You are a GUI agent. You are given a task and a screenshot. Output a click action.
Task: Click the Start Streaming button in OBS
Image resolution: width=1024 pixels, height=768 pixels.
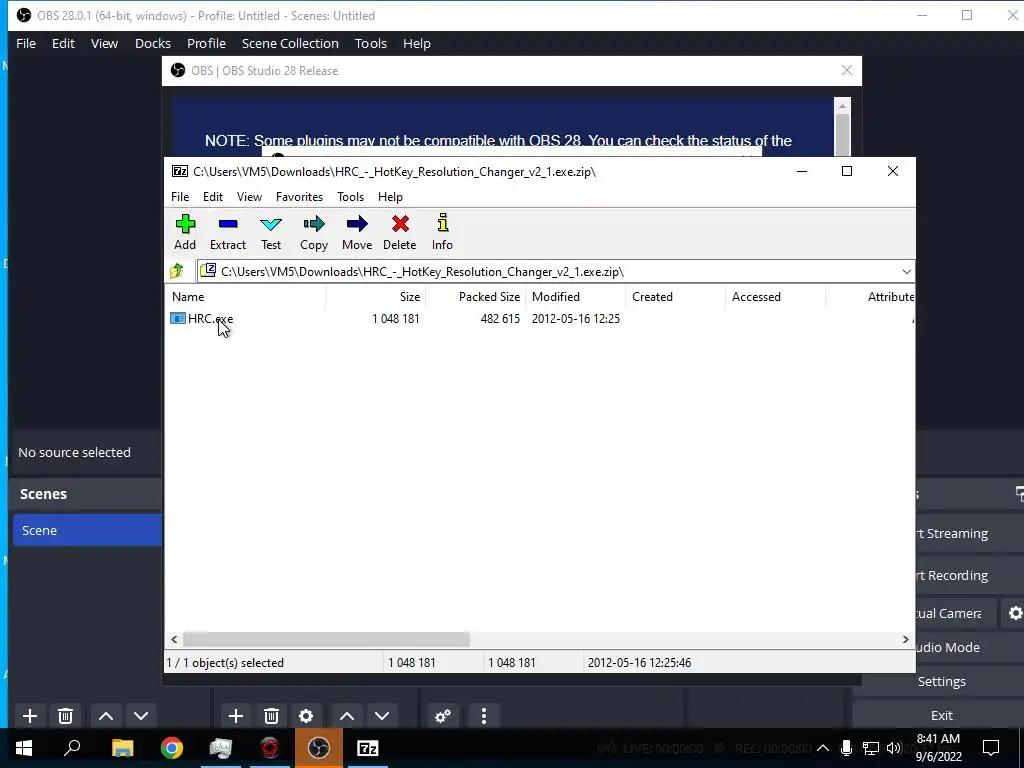coord(969,534)
